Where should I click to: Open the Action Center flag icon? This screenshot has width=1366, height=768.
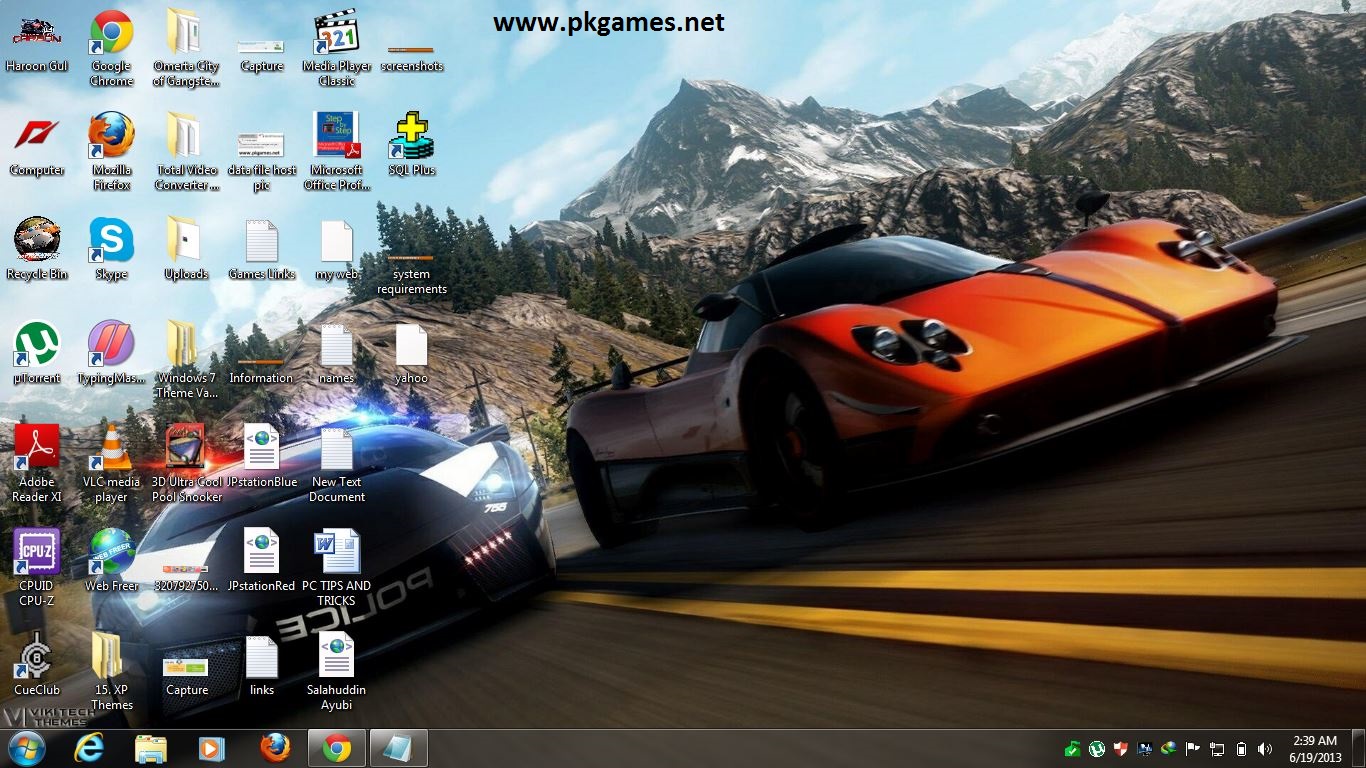[x=1192, y=748]
